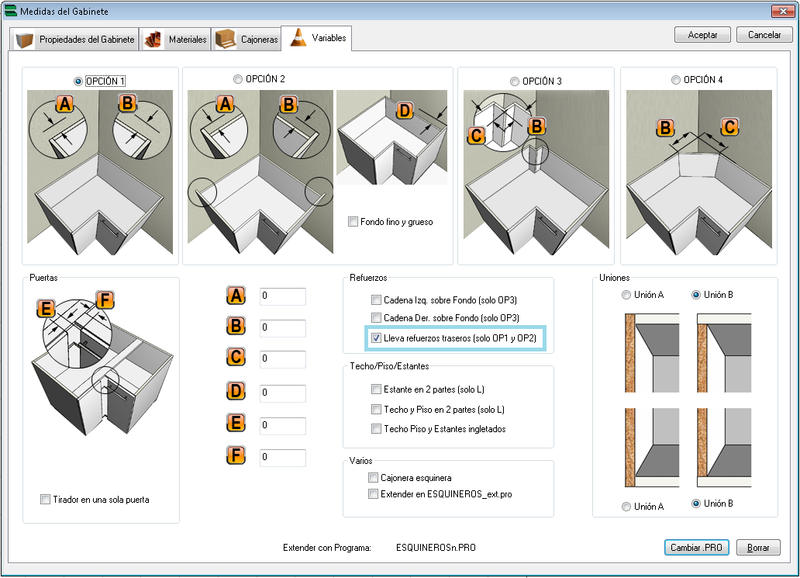
Task: Select upper Unión B radio button
Action: click(695, 295)
